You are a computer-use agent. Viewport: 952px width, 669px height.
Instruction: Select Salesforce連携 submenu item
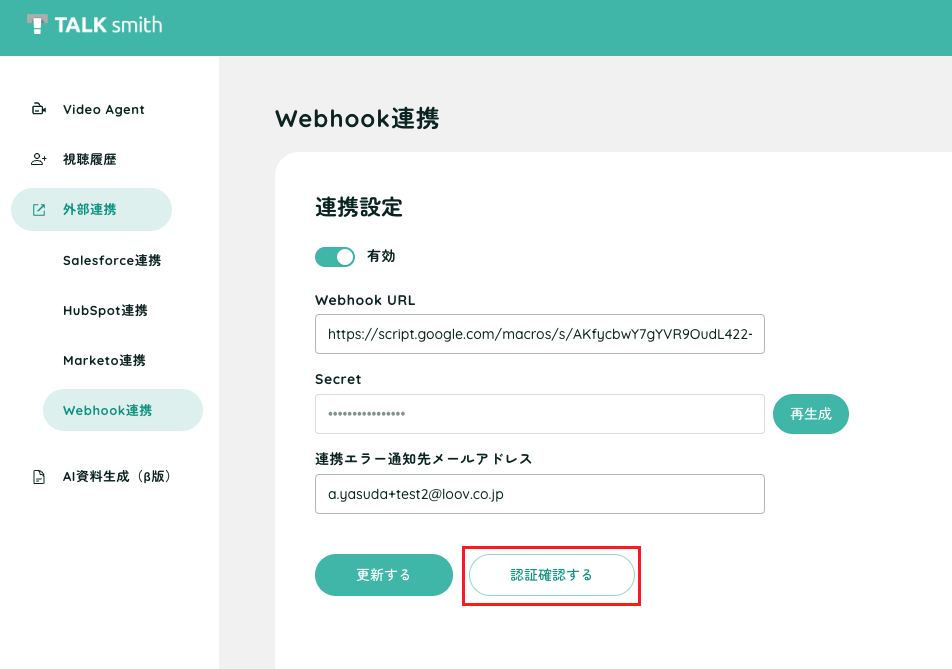[x=112, y=260]
